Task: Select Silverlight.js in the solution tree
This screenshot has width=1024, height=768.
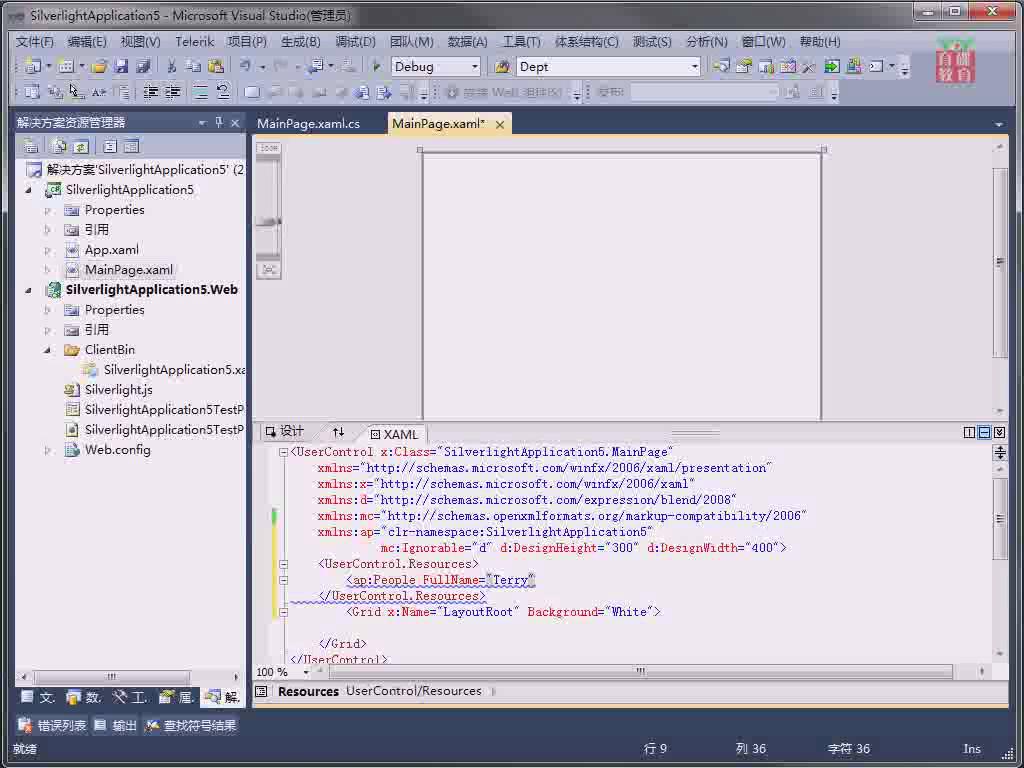Action: click(118, 390)
